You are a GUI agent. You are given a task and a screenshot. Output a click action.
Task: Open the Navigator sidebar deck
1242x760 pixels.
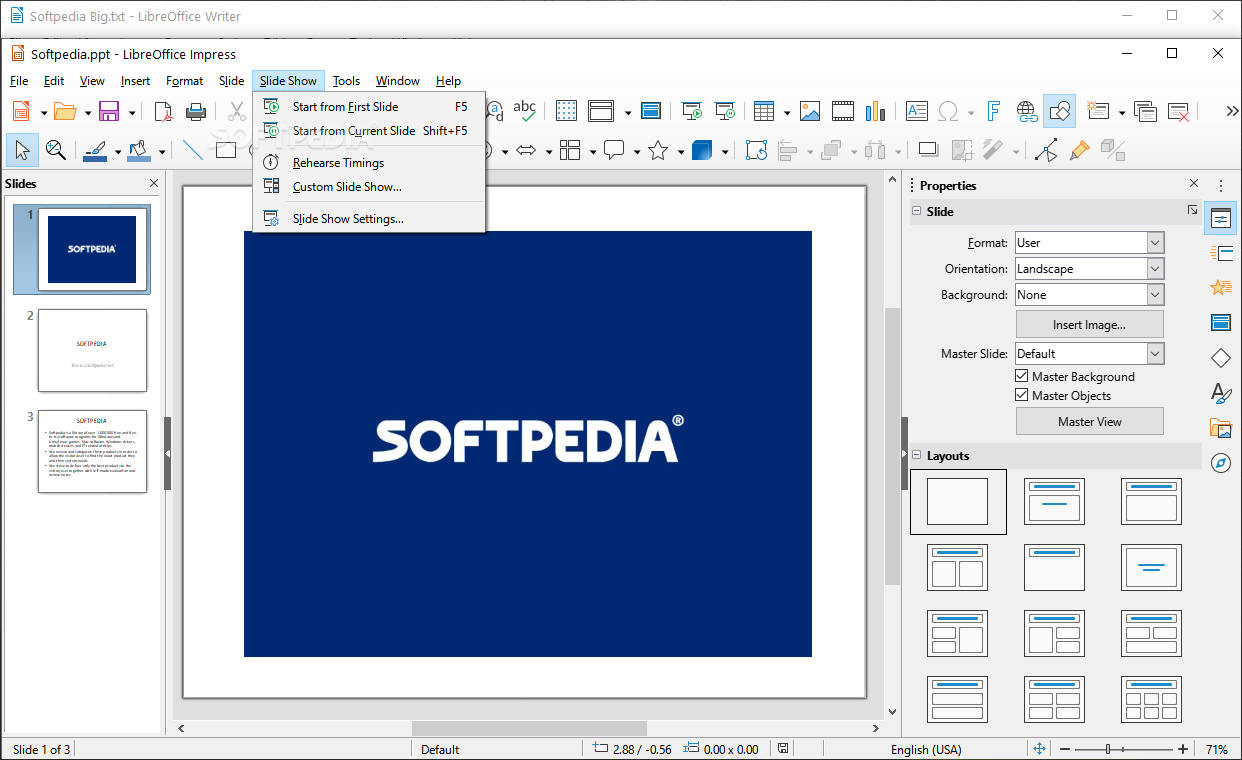(1221, 462)
